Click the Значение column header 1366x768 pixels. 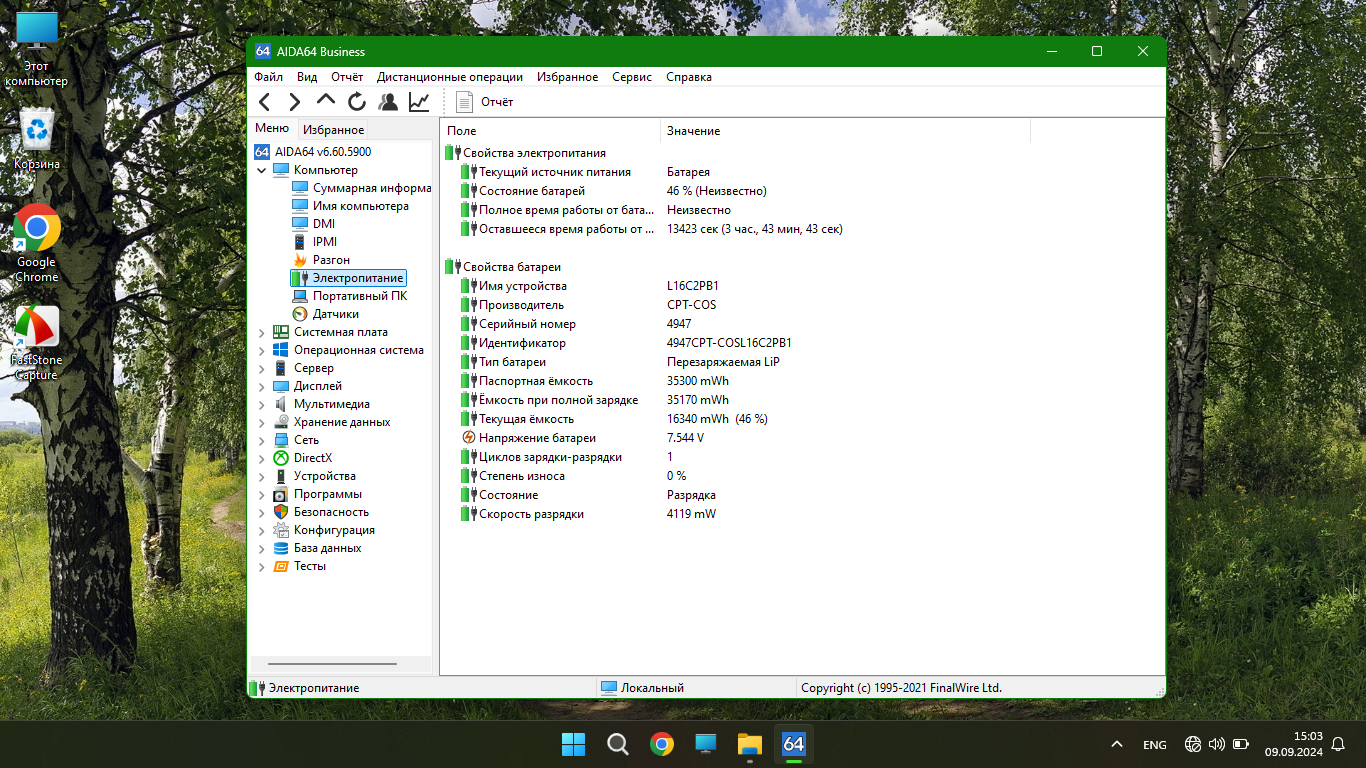(x=693, y=131)
